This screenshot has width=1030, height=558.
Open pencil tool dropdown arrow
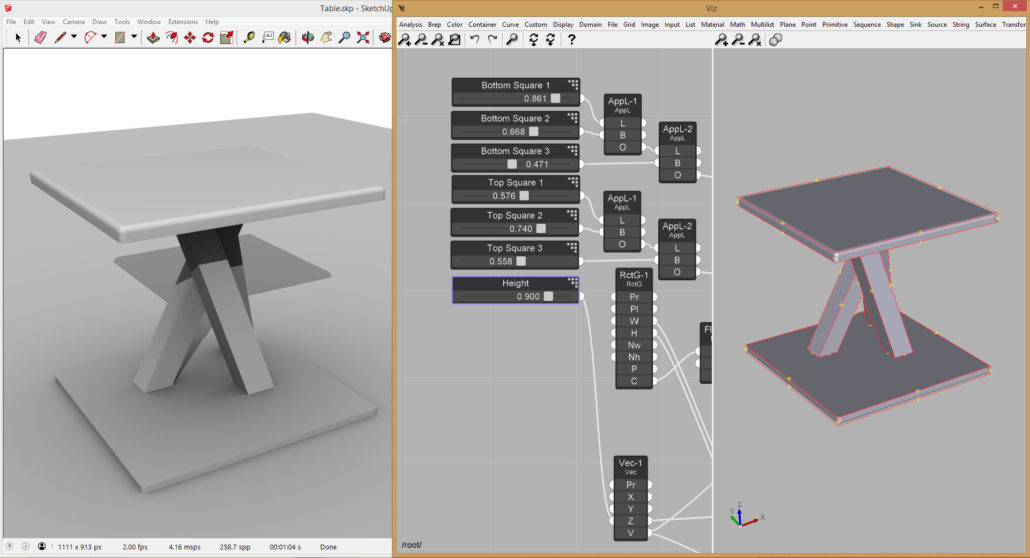pos(74,38)
